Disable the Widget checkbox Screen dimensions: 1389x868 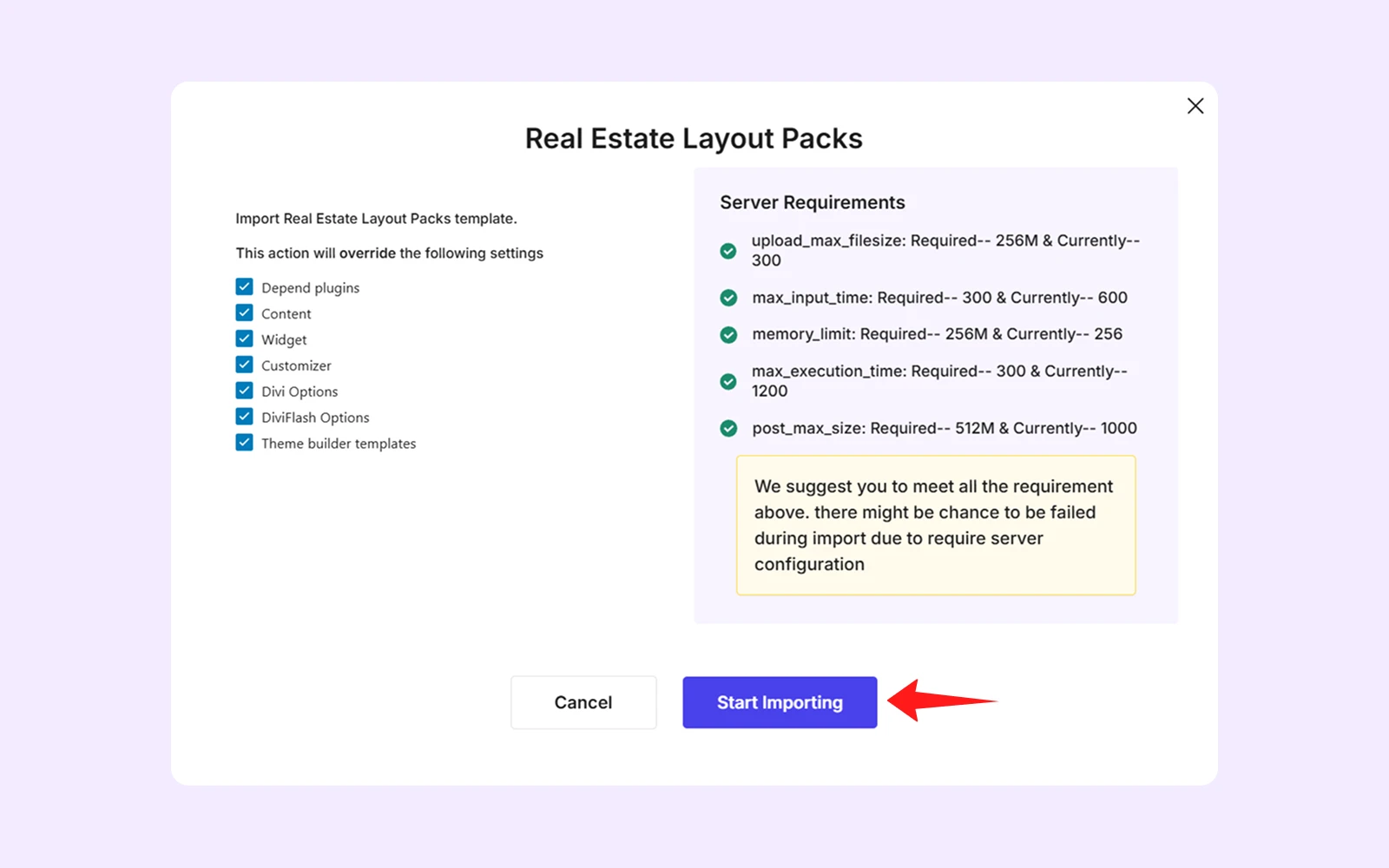[x=244, y=339]
